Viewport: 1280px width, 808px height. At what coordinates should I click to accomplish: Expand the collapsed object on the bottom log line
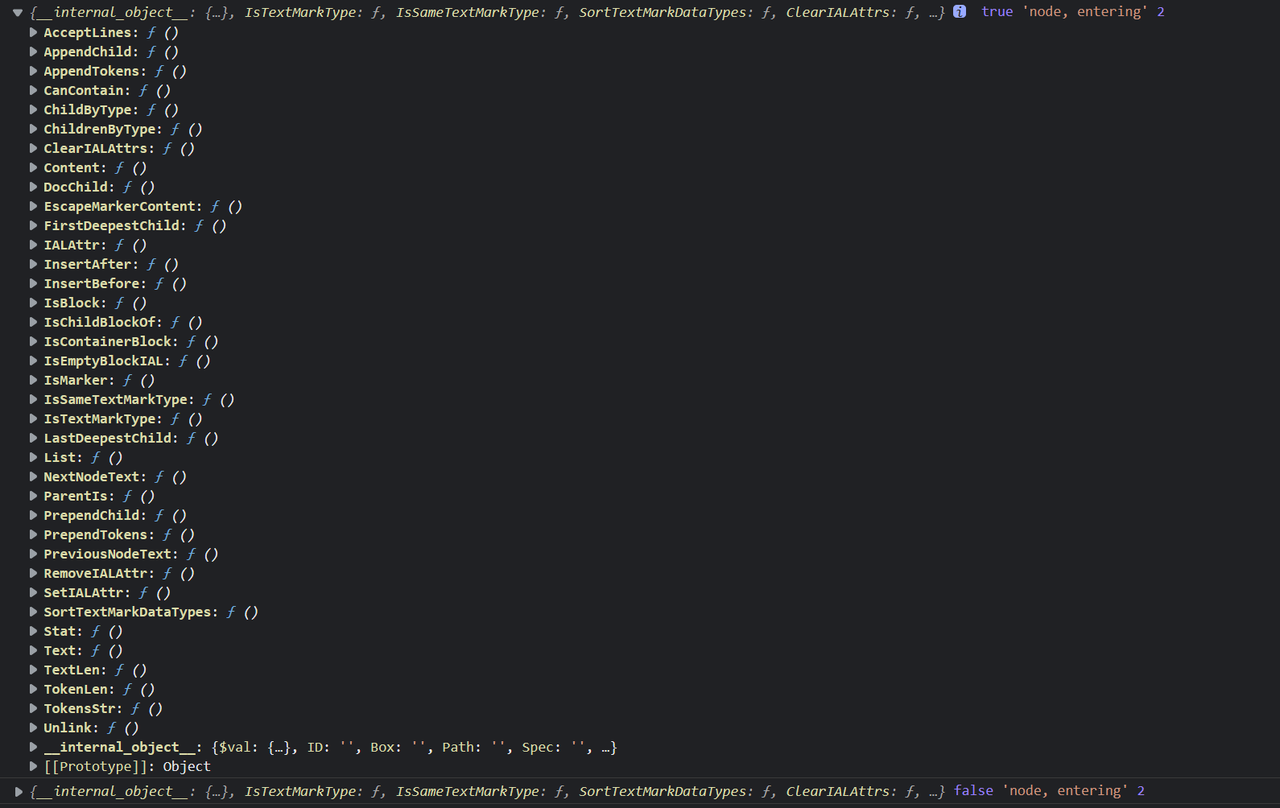(x=17, y=791)
